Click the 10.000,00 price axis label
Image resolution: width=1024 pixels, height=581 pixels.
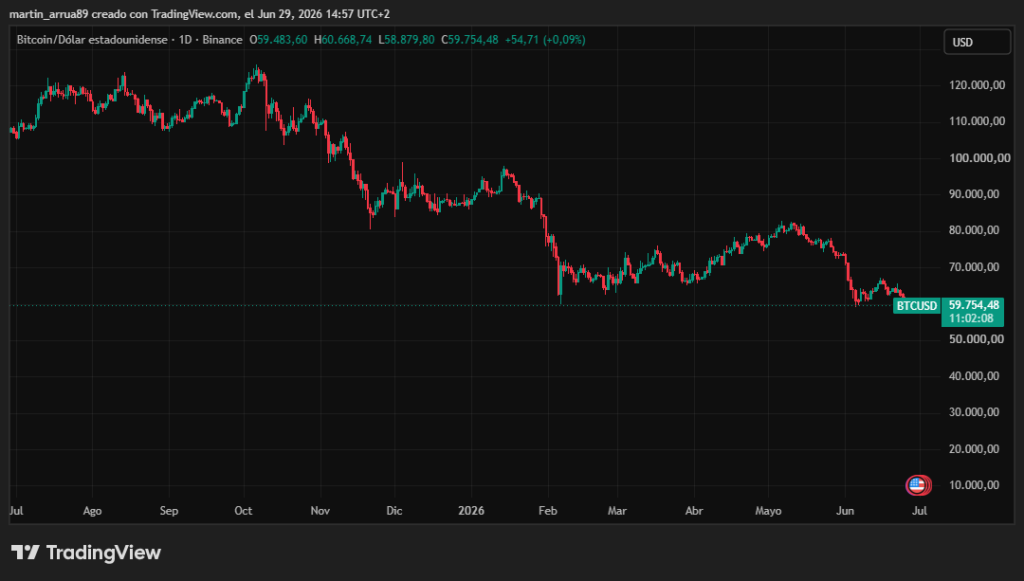[974, 485]
